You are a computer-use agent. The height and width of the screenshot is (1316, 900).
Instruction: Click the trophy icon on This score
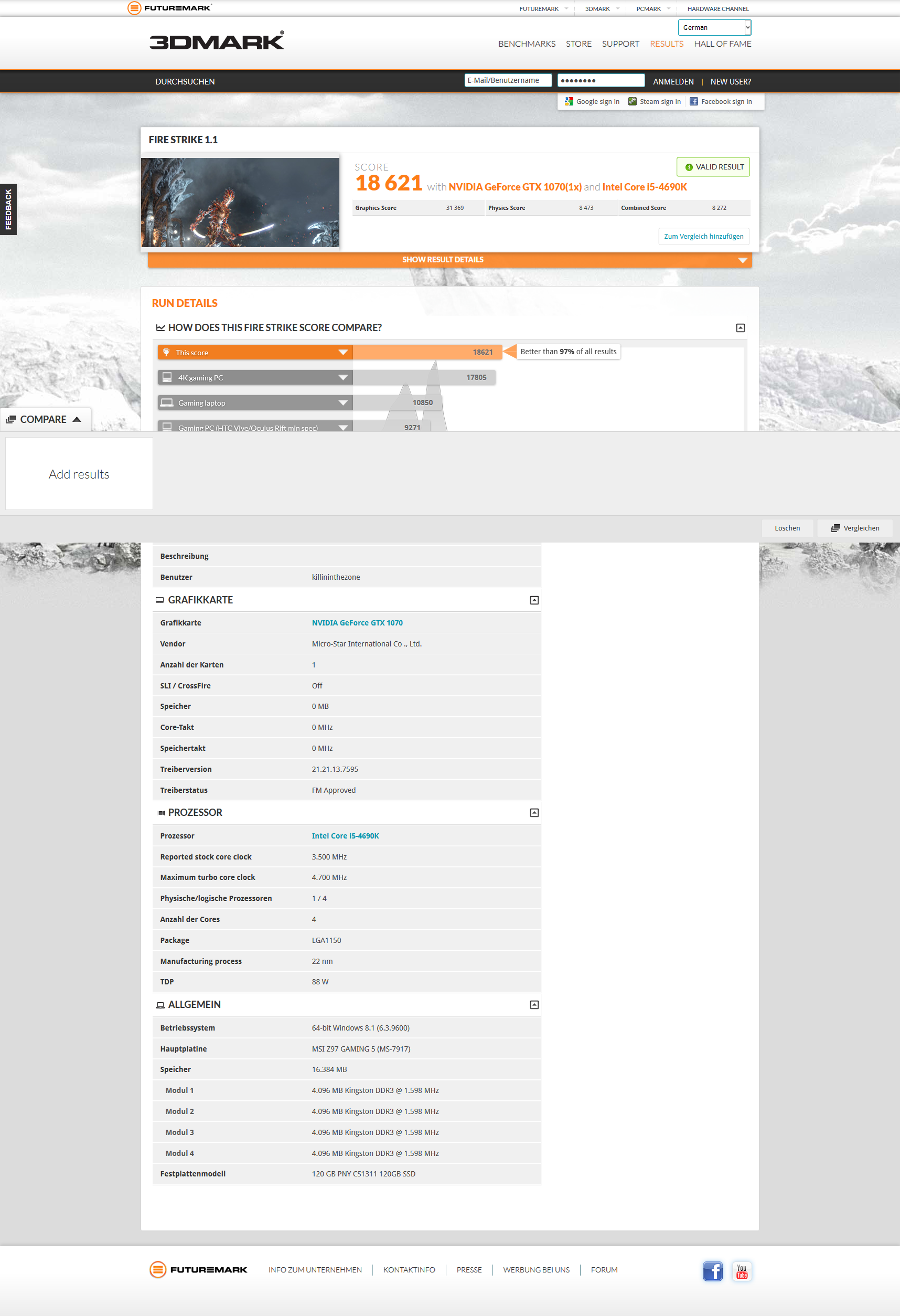click(166, 352)
